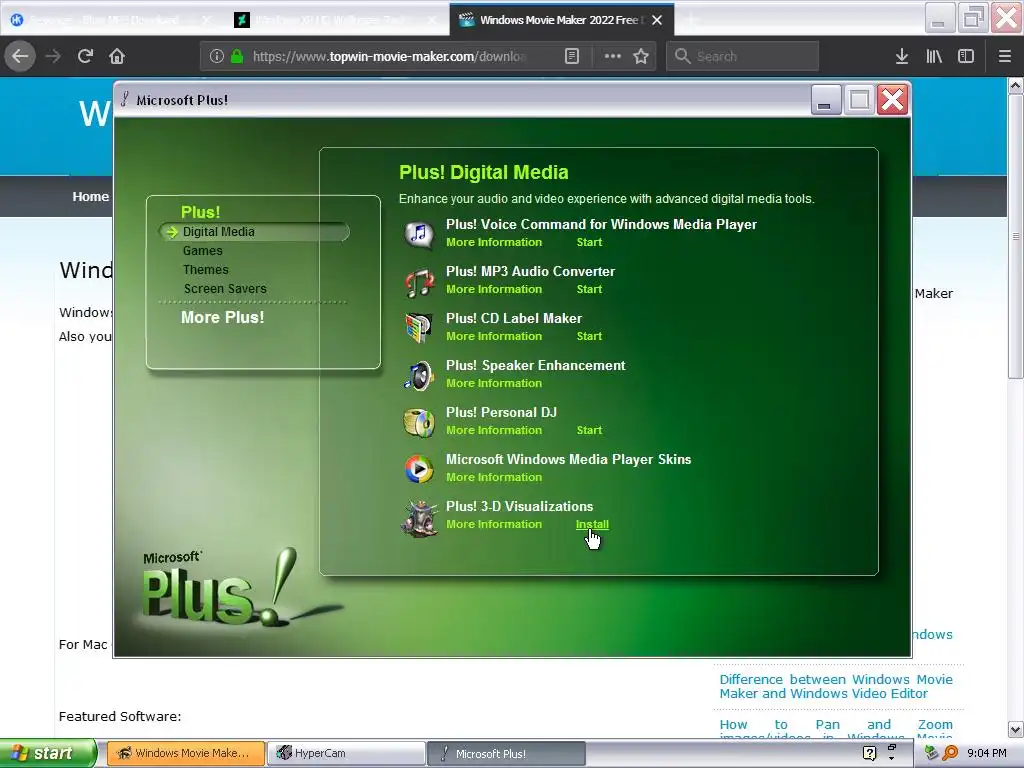Click Start for CD Label Maker
This screenshot has width=1024, height=768.
(589, 336)
